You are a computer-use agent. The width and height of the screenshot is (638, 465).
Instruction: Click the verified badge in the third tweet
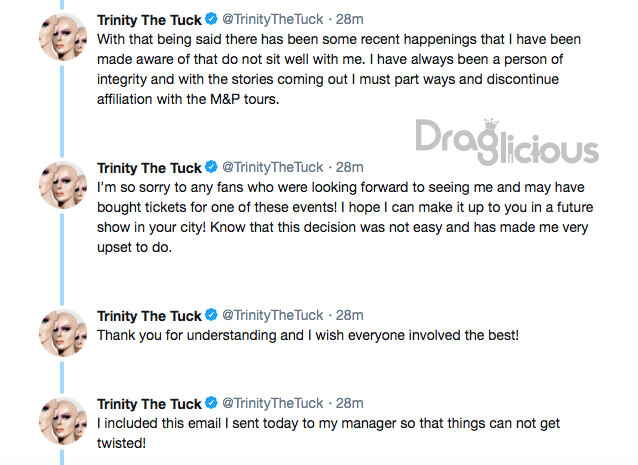coord(211,315)
